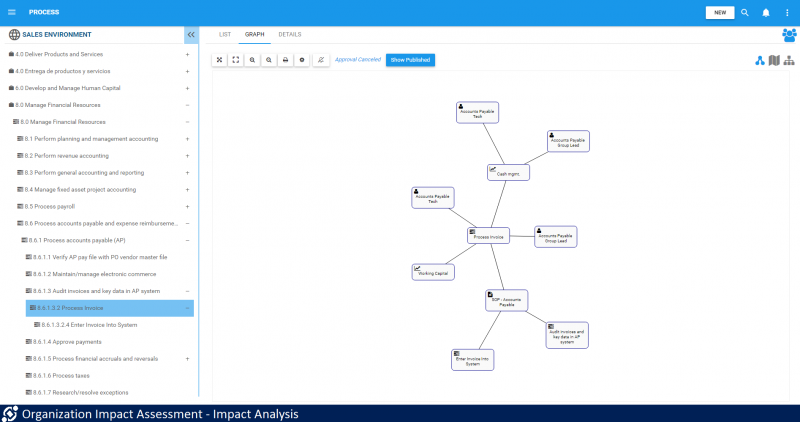Click the zoom in graph tool
800x422 pixels.
point(252,60)
